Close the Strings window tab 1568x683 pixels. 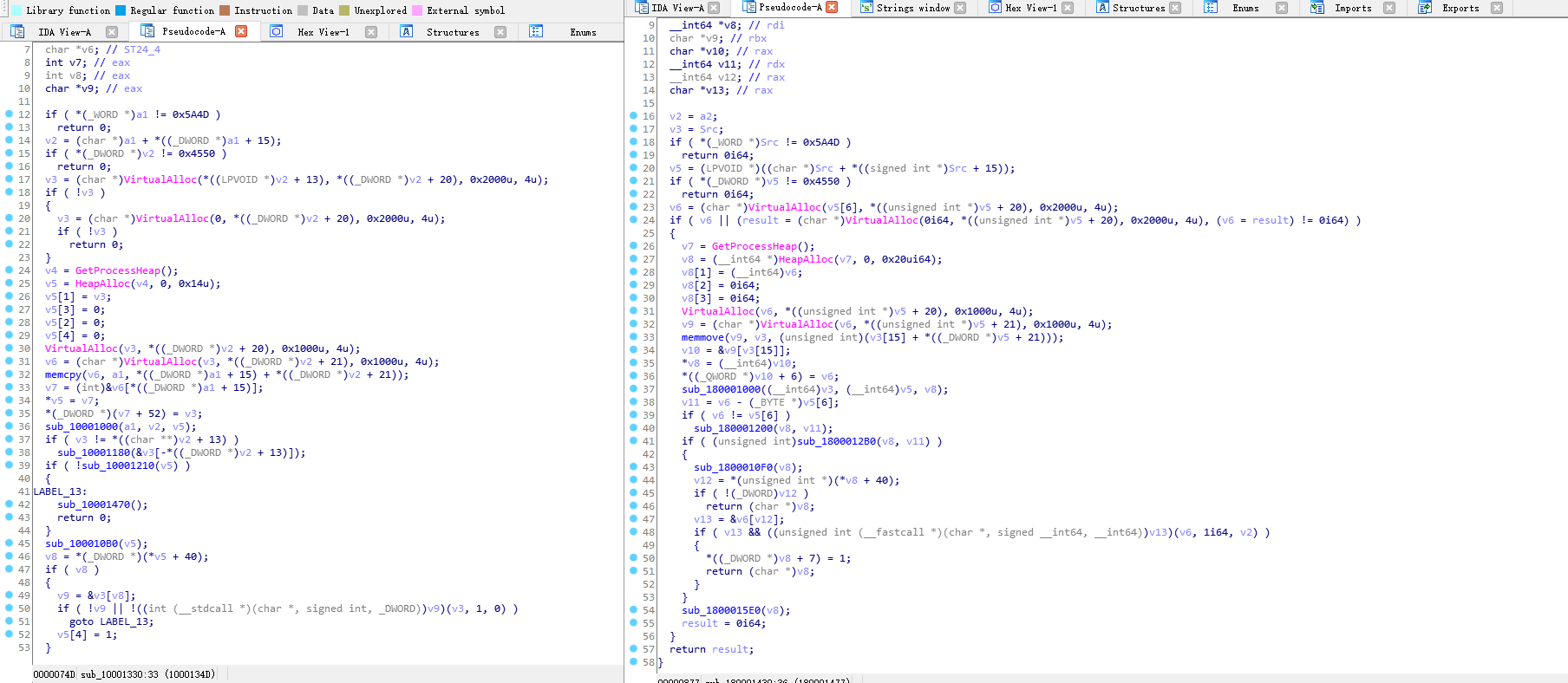960,8
